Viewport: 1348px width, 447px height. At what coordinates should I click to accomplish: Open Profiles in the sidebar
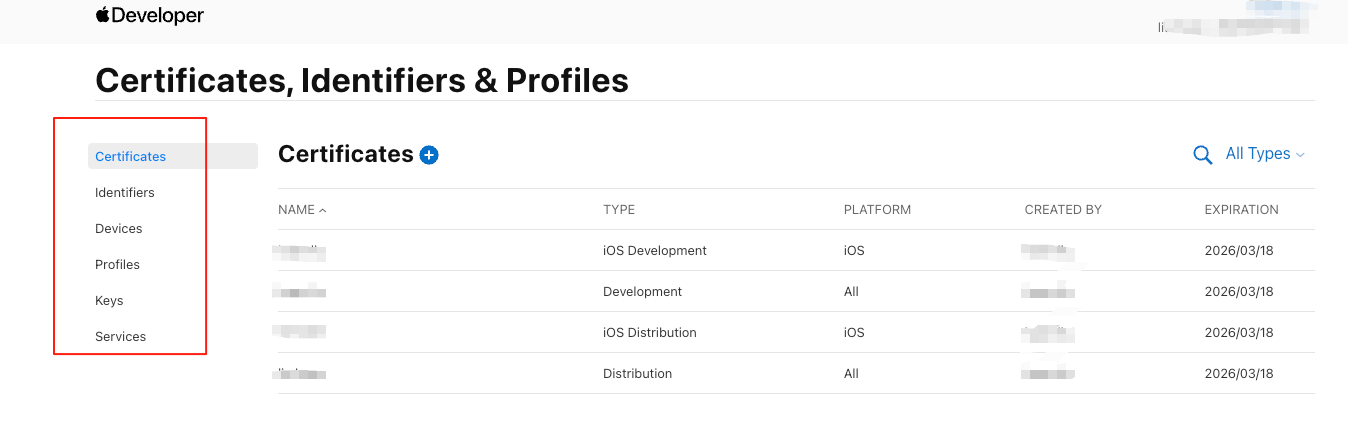click(x=118, y=264)
